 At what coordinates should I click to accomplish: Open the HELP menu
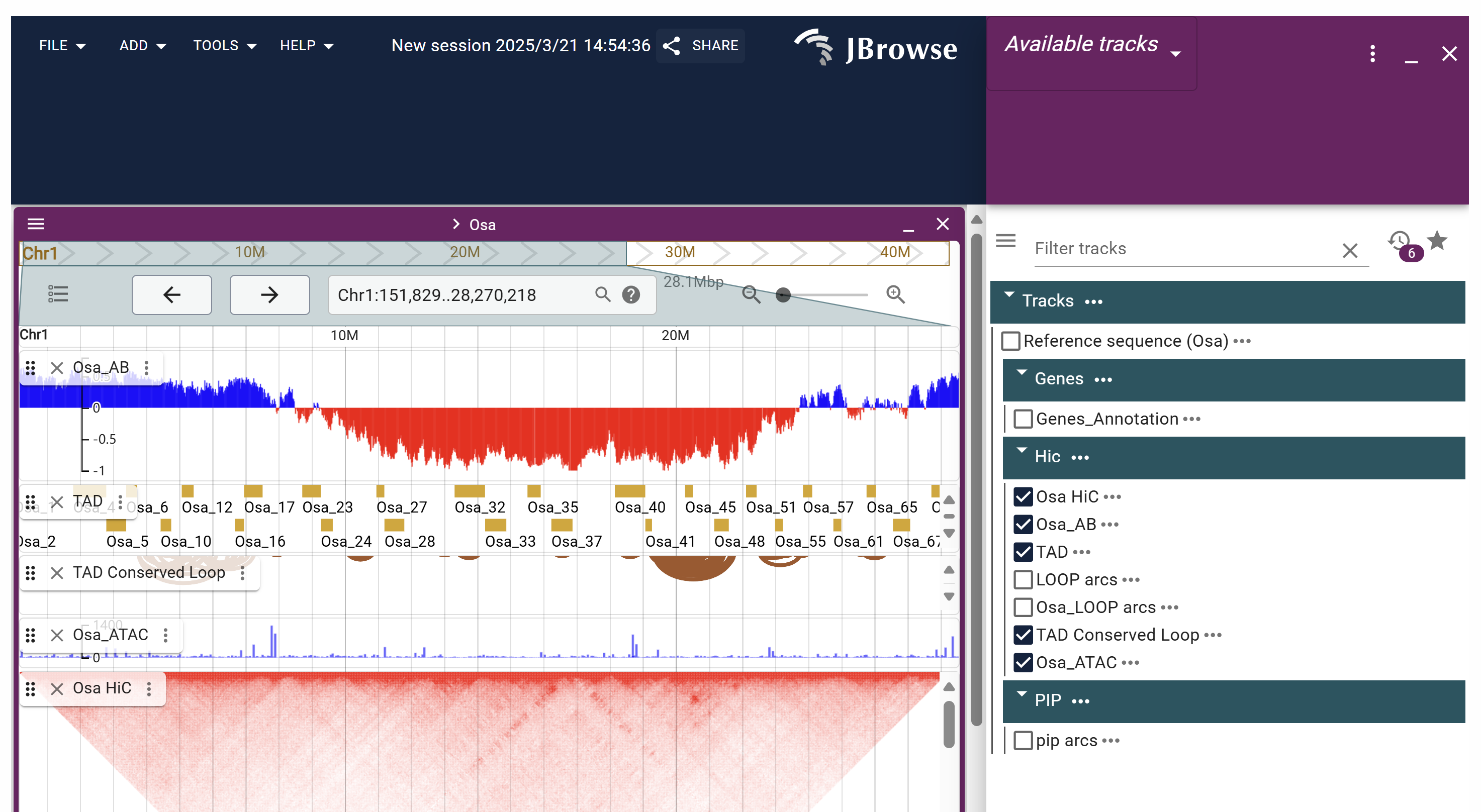307,45
